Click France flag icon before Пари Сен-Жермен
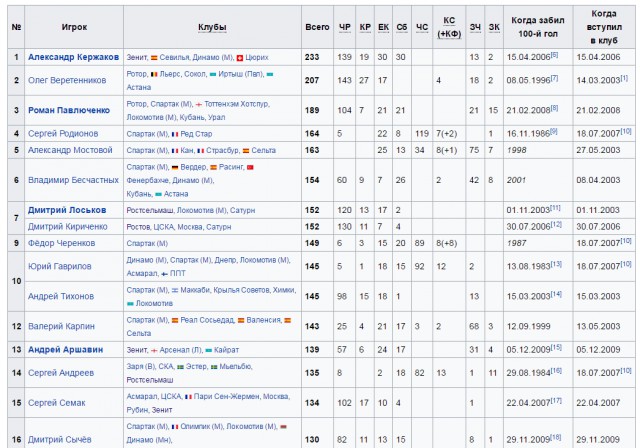Screen dimensions: 640x448 pyautogui.click(x=188, y=397)
